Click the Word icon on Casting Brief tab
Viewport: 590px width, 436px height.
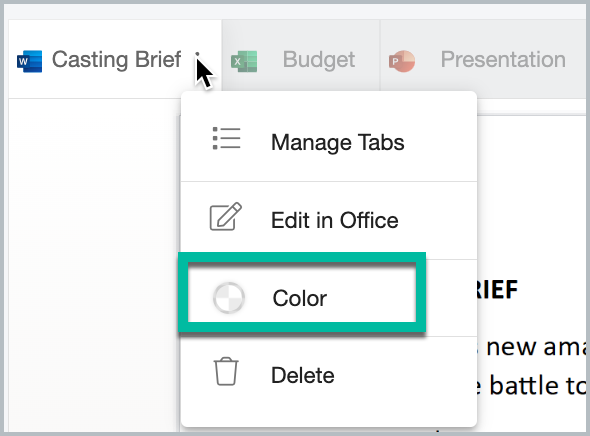pyautogui.click(x=29, y=61)
